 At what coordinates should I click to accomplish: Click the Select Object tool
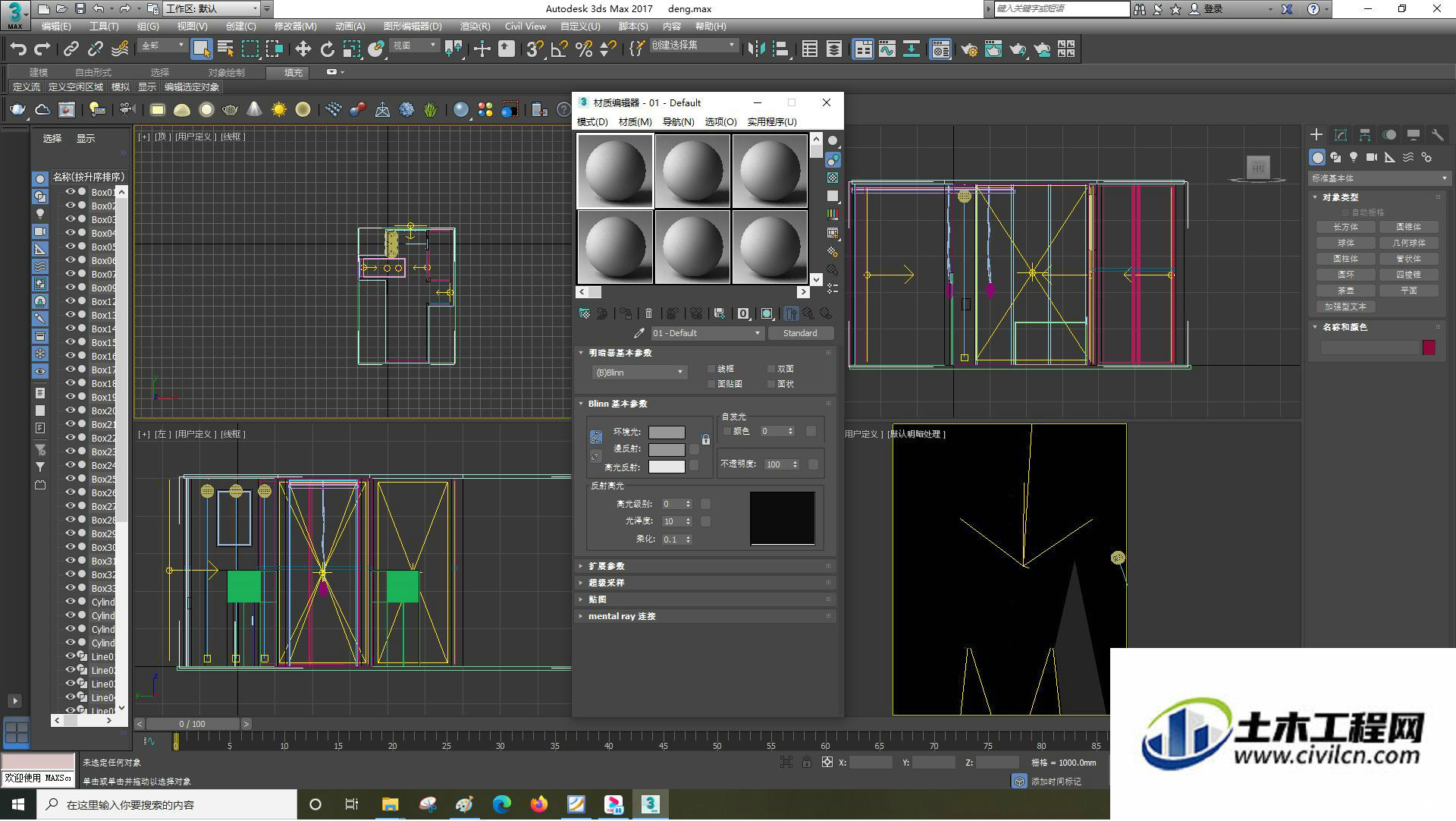(201, 49)
